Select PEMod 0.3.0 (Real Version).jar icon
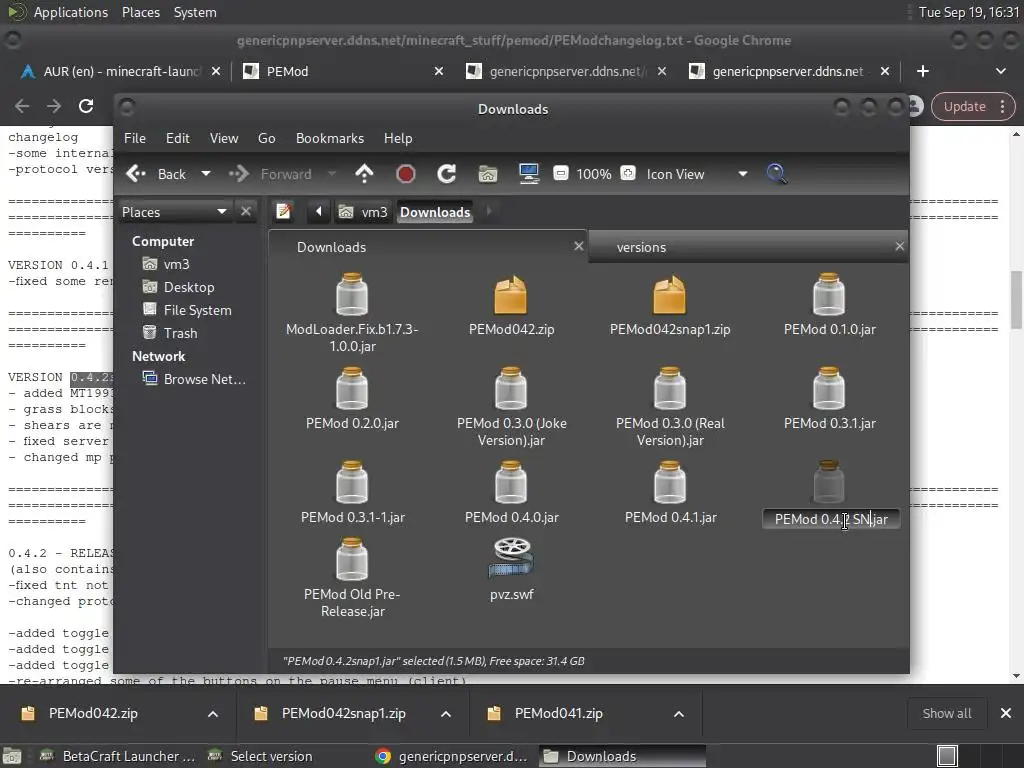1024x768 pixels. (x=670, y=388)
